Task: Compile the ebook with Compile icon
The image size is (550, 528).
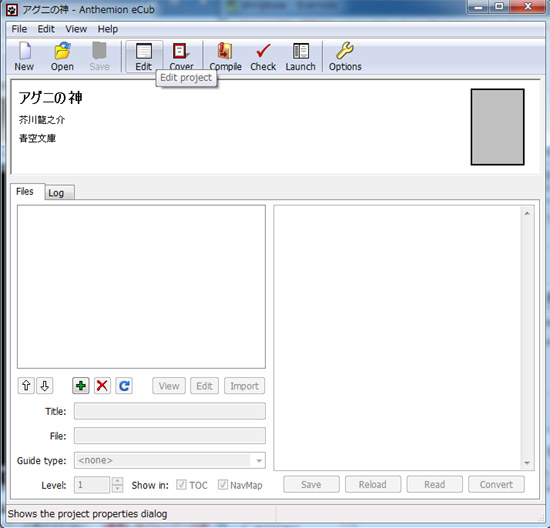Action: pyautogui.click(x=225, y=56)
